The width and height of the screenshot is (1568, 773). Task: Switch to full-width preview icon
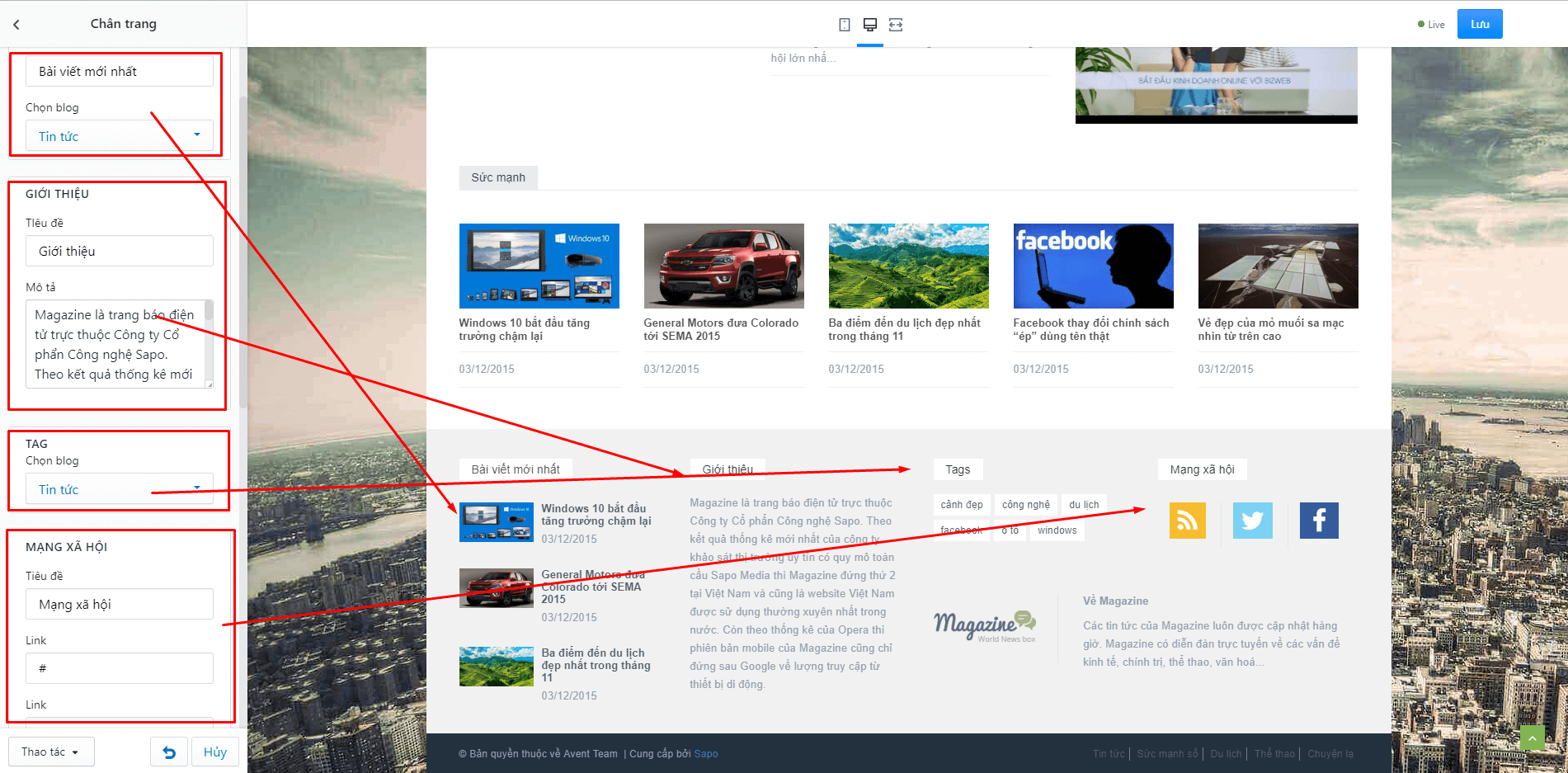[896, 25]
